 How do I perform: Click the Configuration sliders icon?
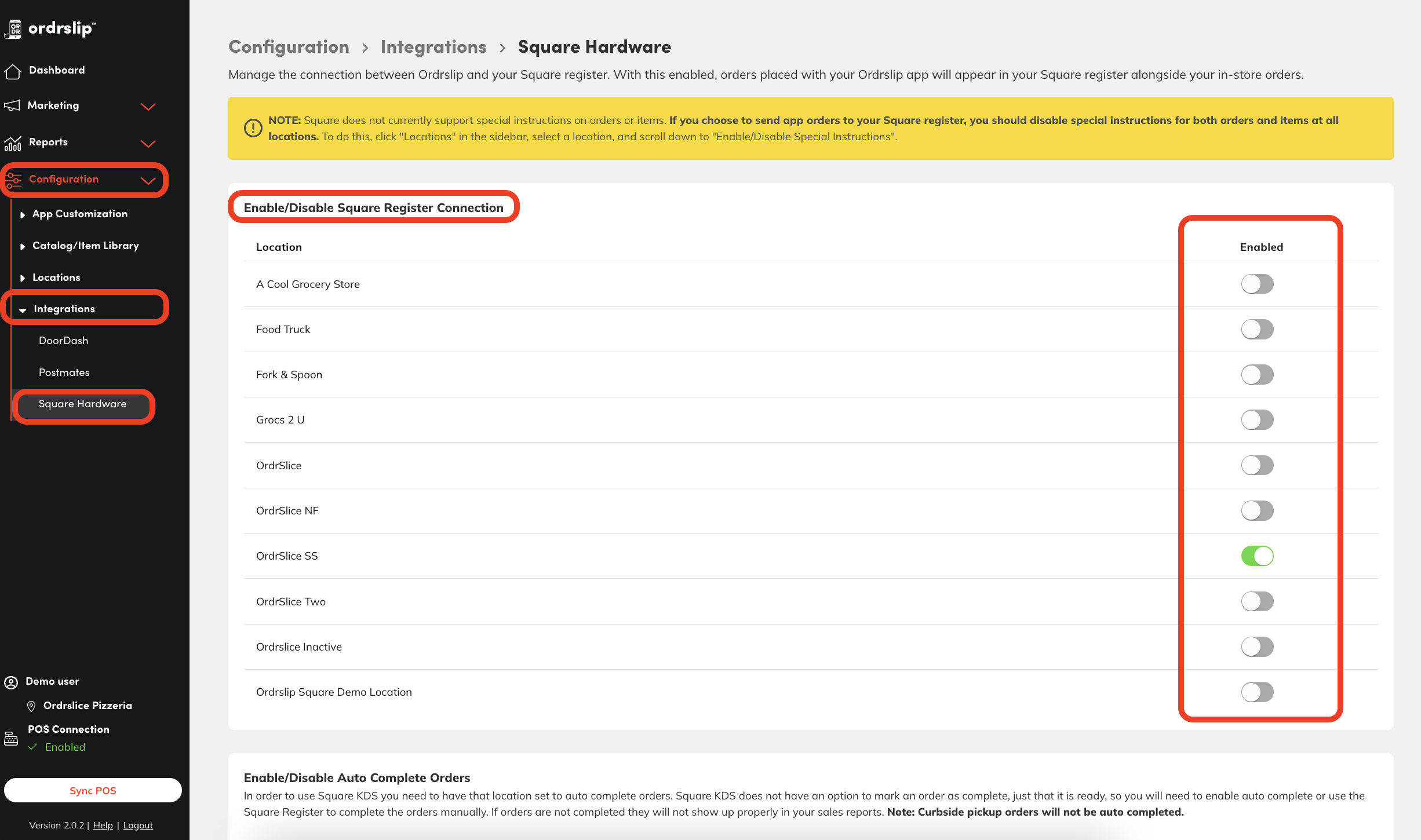click(x=13, y=180)
